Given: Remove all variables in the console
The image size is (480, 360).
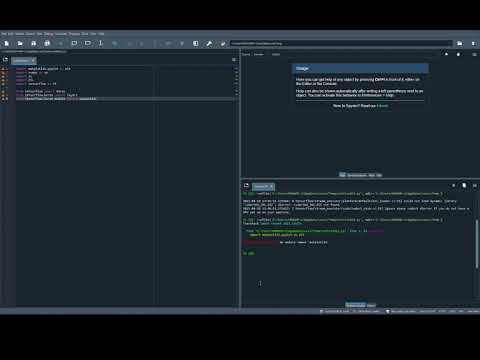Looking at the screenshot, I should 464,186.
